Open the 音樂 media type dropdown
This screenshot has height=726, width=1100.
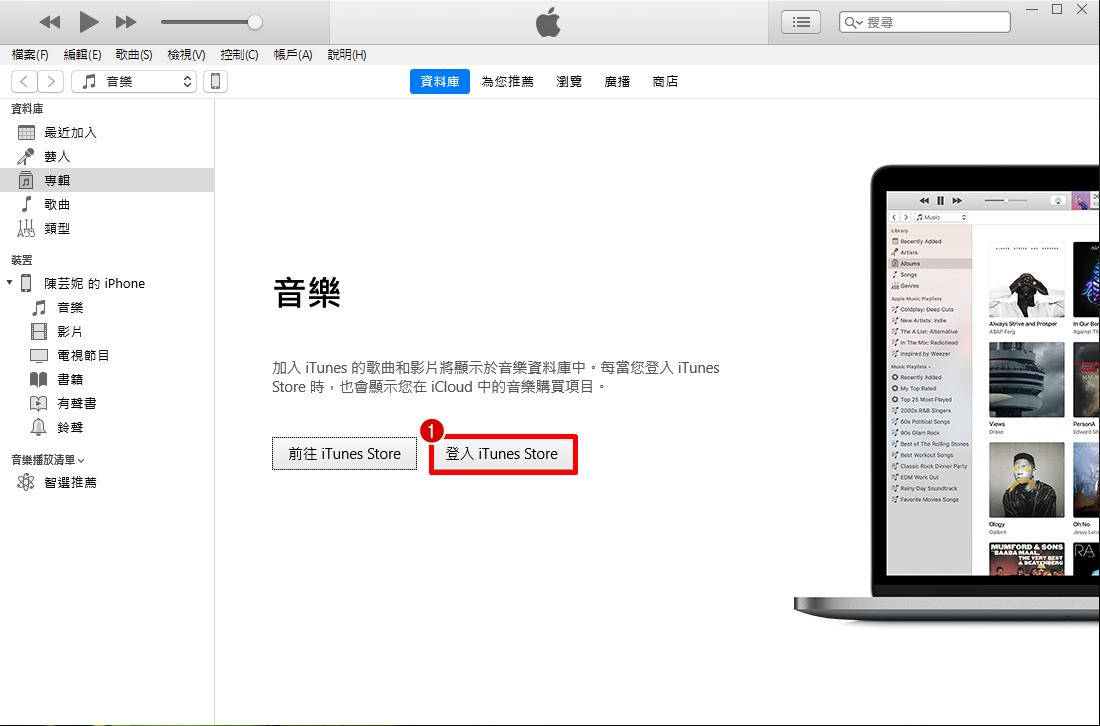click(134, 81)
